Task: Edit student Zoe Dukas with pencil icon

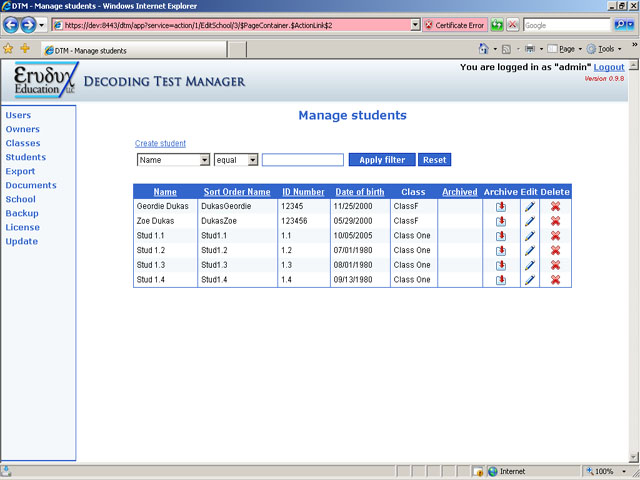Action: pyautogui.click(x=530, y=221)
